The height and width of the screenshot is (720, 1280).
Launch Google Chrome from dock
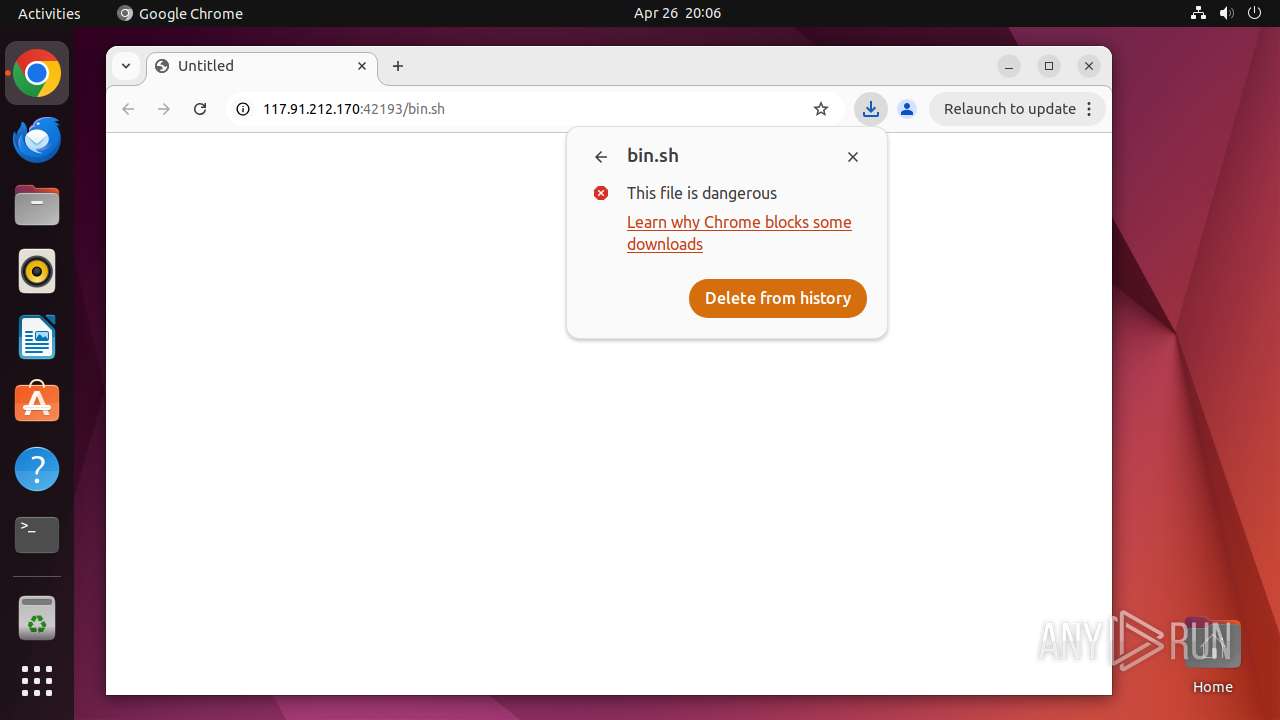(x=37, y=74)
